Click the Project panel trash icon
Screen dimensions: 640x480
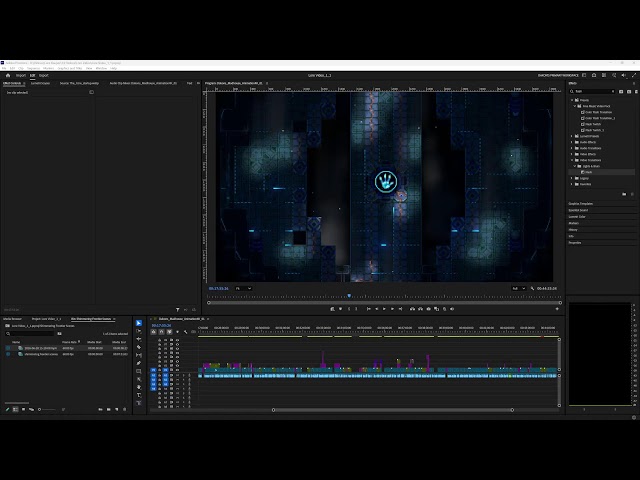coord(124,409)
